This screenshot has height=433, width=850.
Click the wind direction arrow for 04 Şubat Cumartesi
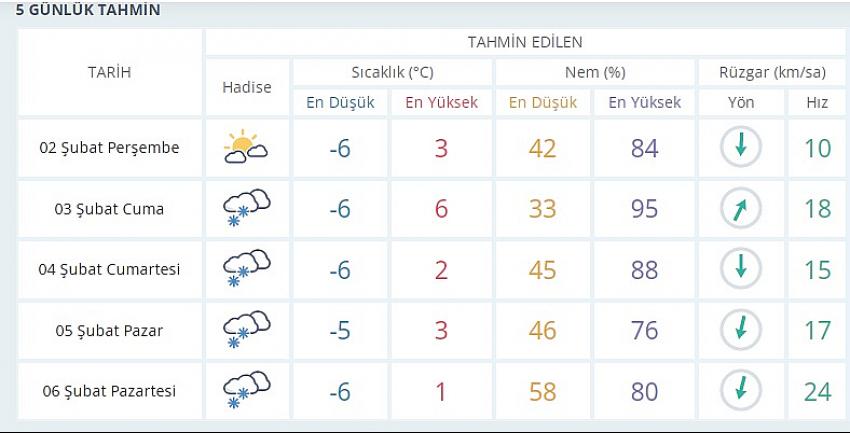coord(740,269)
